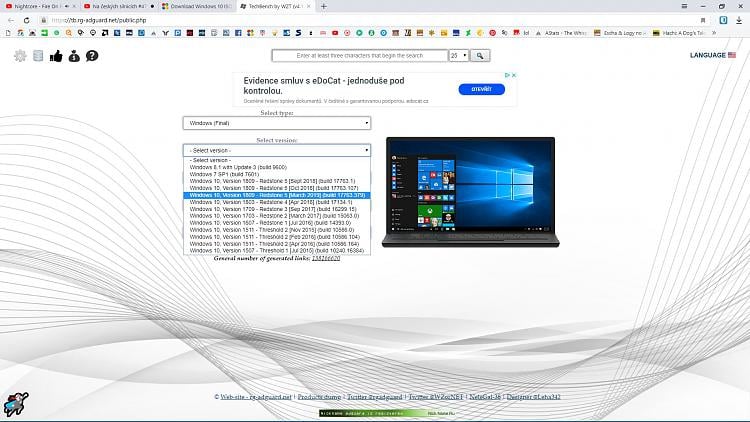Image resolution: width=750 pixels, height=422 pixels.
Task: Click the LANGUAGE label
Action: point(707,55)
